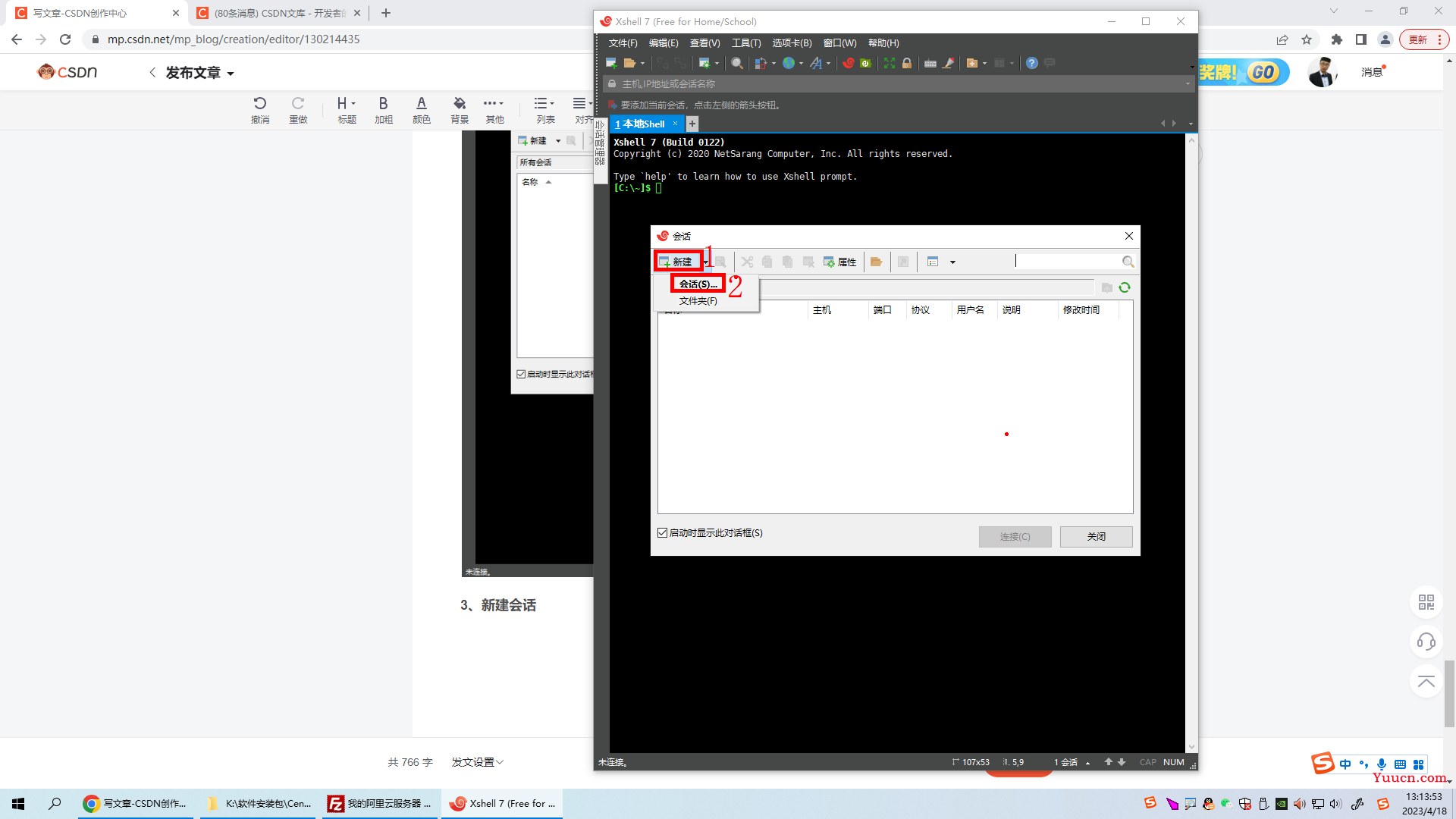Click the font 'A' icon in Xshell toolbar
Screen dimensions: 1456x819
tap(816, 63)
